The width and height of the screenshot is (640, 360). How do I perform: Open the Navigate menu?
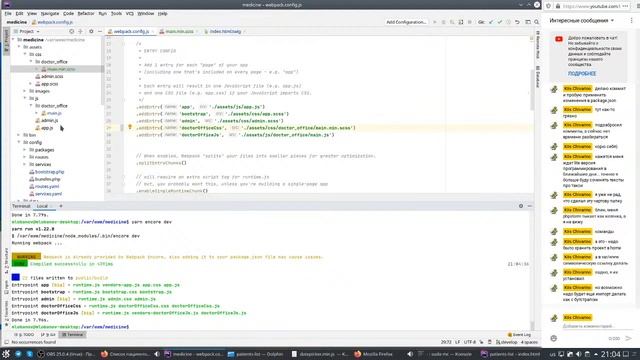(50, 13)
